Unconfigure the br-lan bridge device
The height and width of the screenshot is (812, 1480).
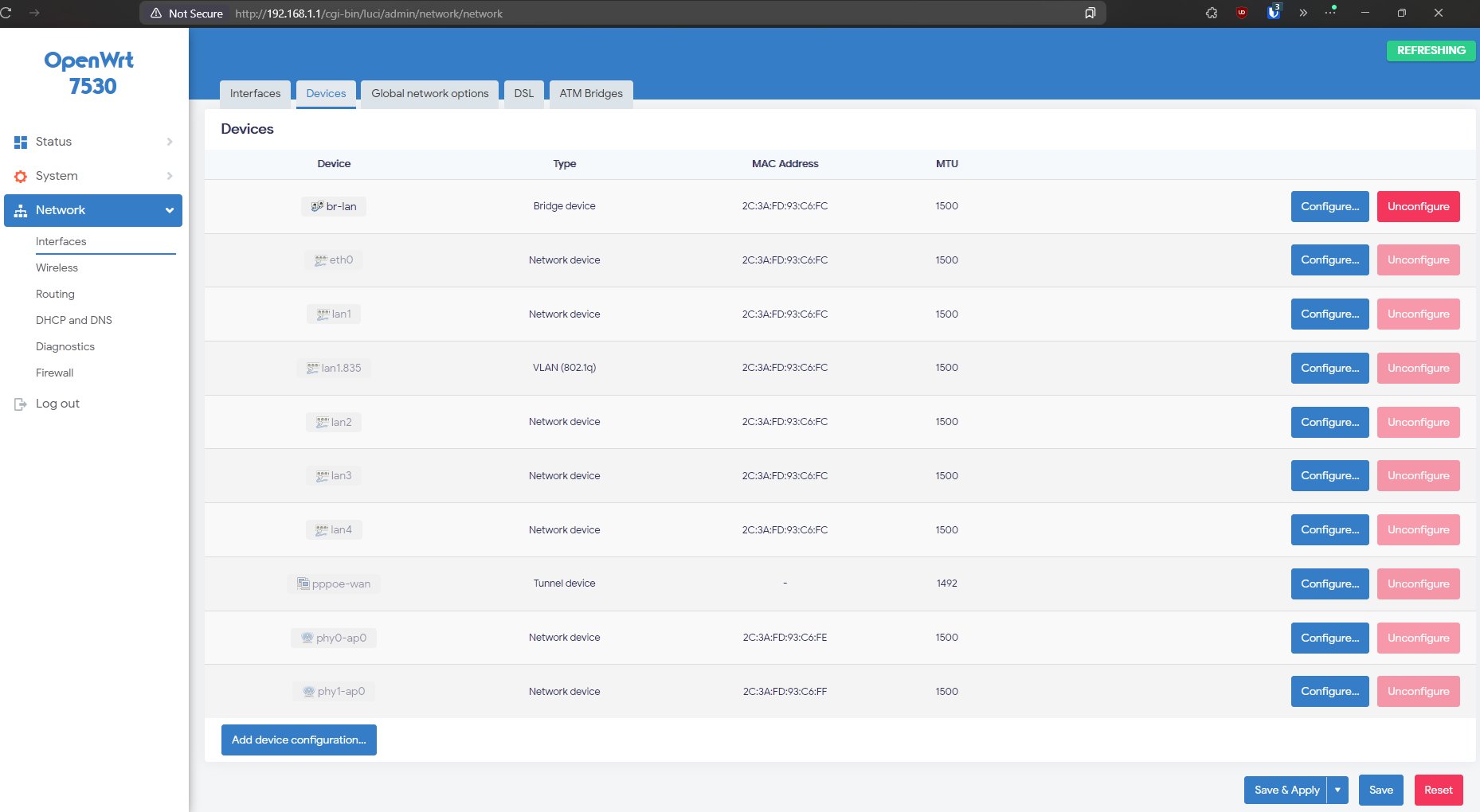click(x=1418, y=206)
